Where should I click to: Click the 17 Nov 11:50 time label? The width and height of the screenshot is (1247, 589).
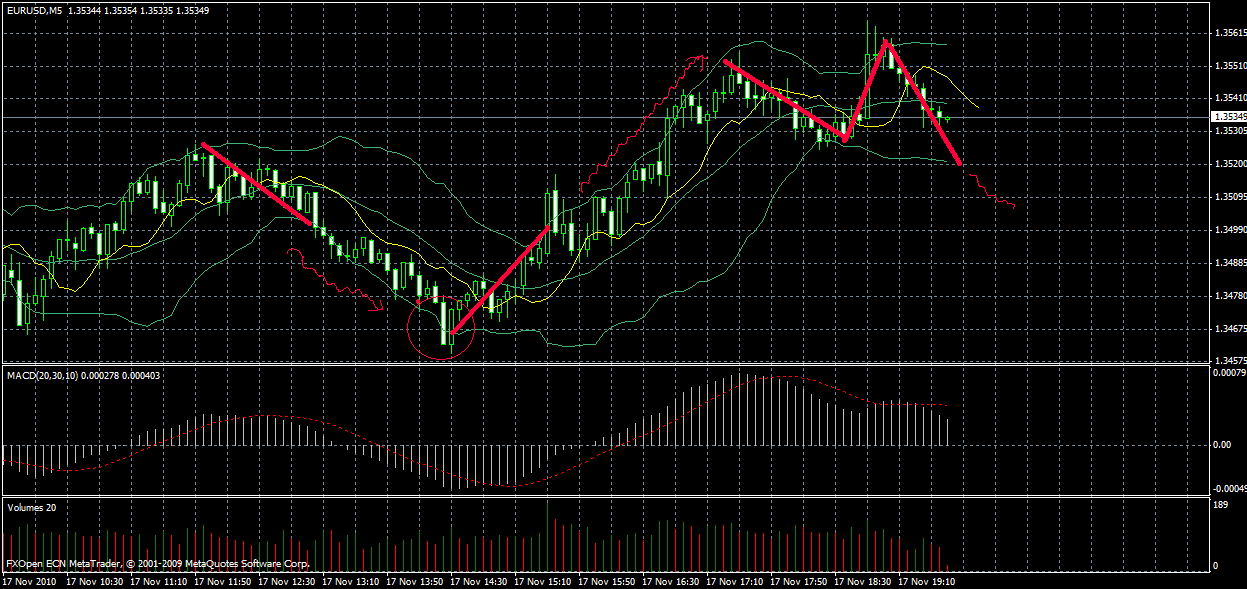coord(224,580)
